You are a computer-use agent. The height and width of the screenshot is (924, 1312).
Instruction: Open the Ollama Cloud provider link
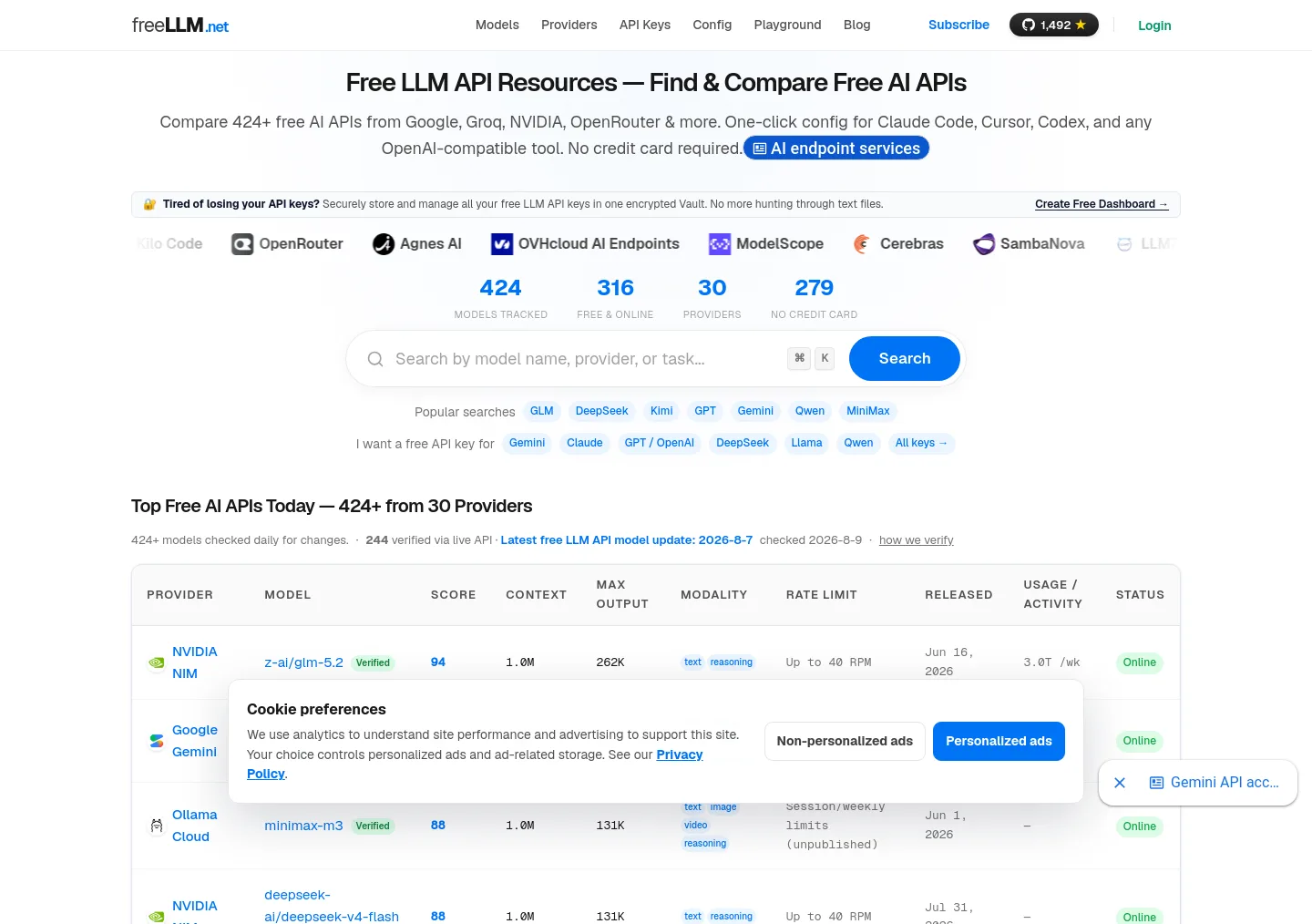click(195, 826)
